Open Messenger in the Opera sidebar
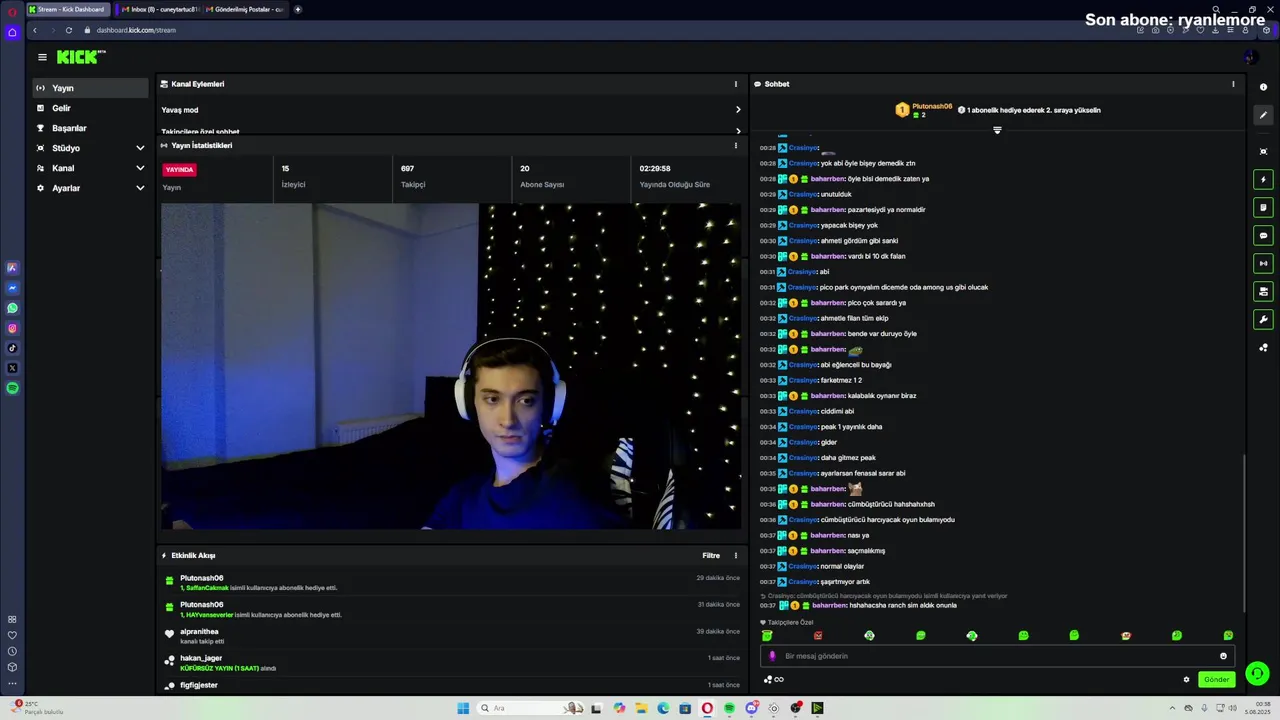 point(12,288)
